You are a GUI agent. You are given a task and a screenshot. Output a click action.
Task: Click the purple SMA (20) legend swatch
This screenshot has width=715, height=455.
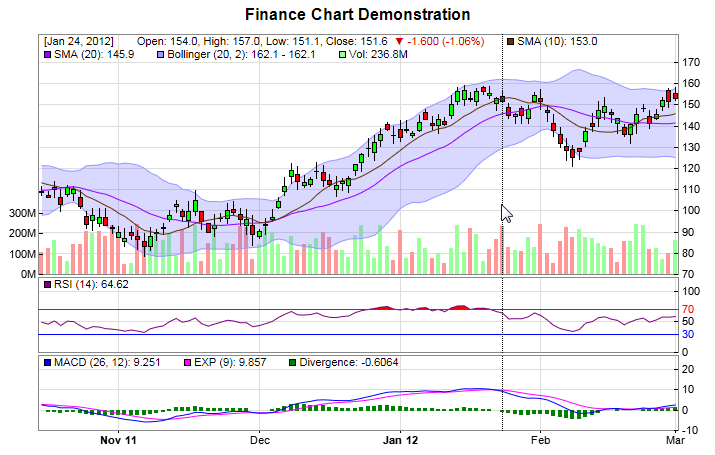pos(46,54)
